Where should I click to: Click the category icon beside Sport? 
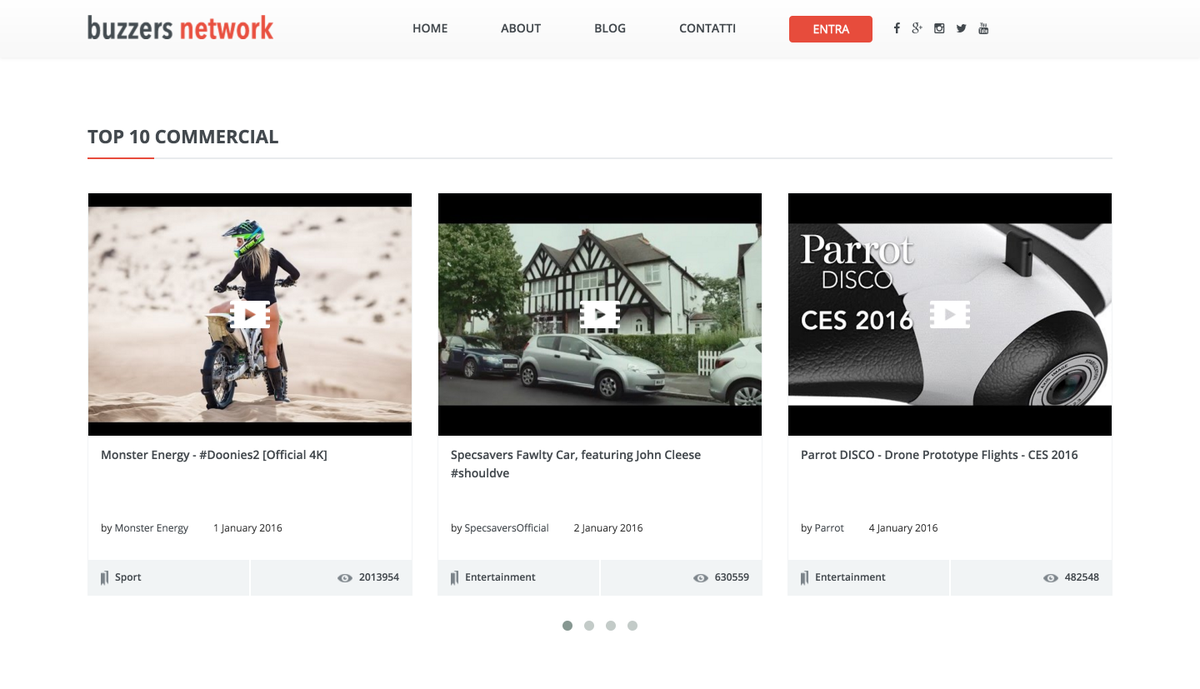click(104, 578)
